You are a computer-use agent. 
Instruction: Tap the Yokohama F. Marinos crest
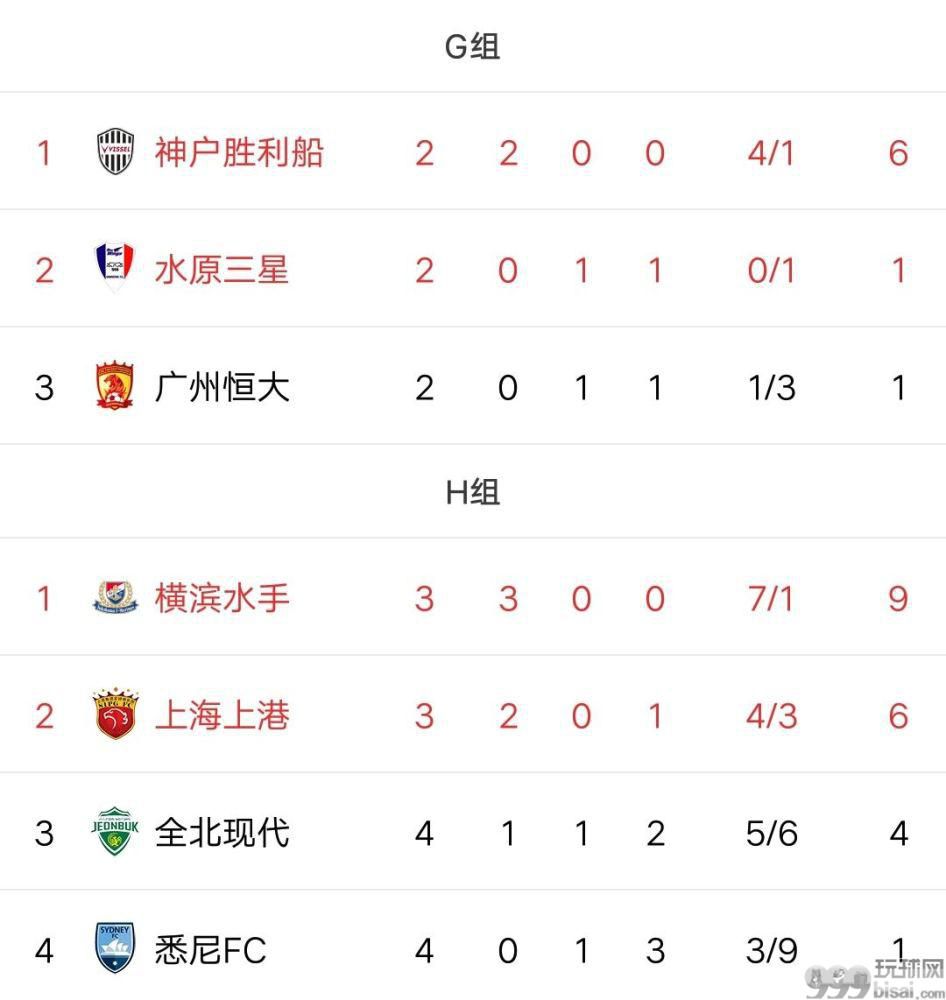pos(115,598)
